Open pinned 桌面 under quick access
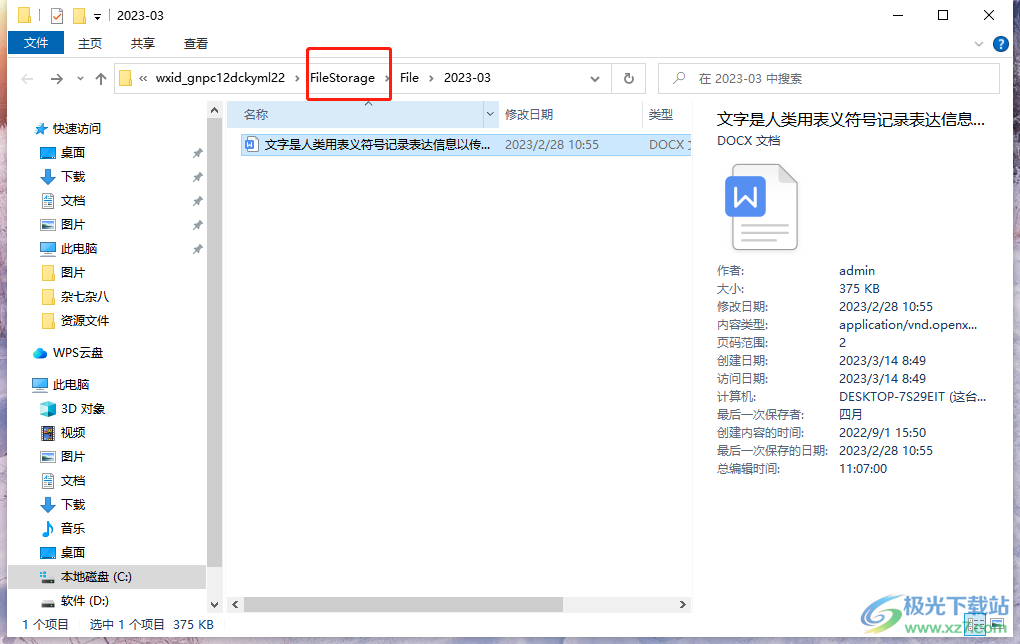The height and width of the screenshot is (644, 1020). click(73, 153)
